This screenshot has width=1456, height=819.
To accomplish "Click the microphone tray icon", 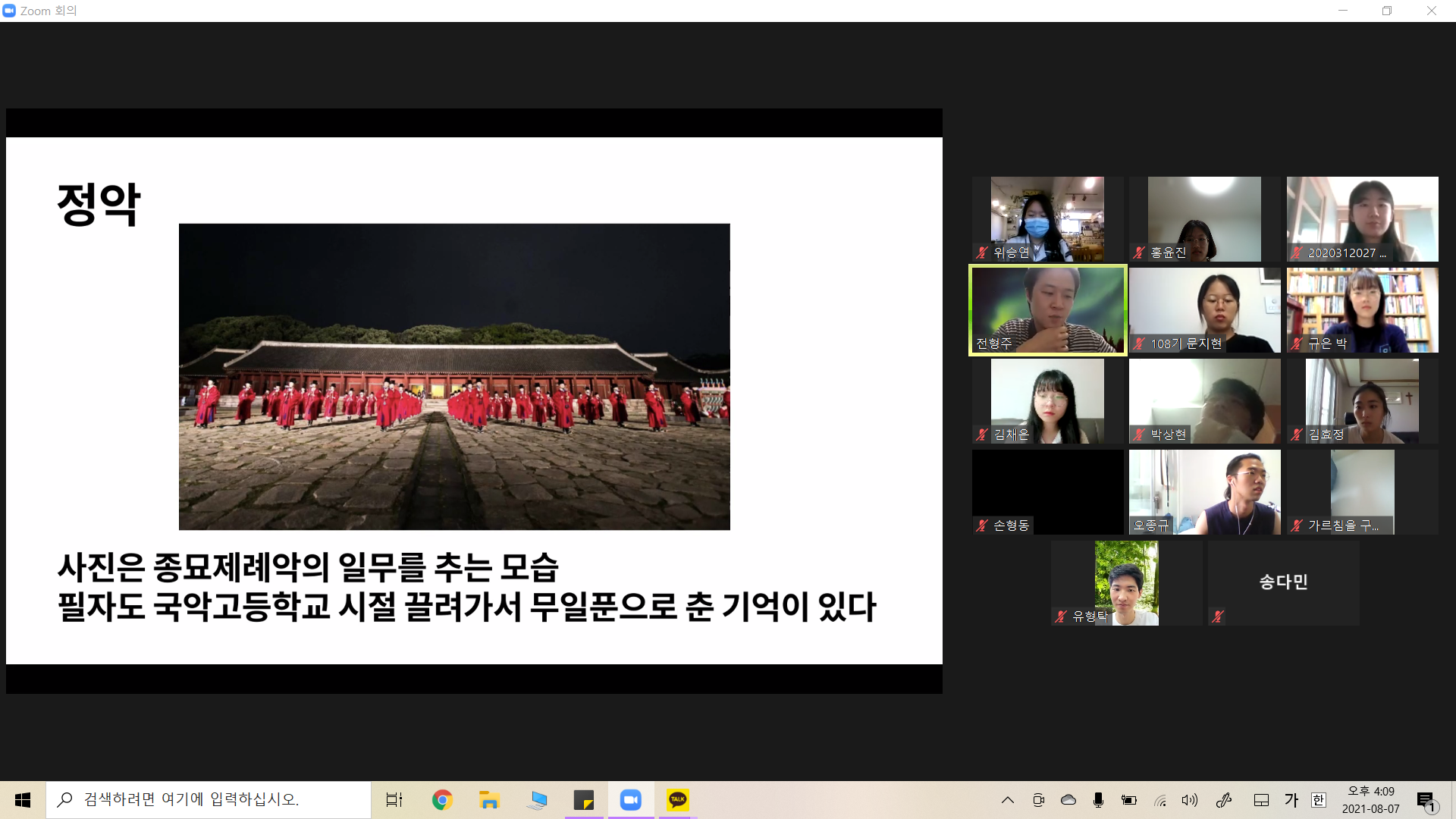I will click(1098, 800).
